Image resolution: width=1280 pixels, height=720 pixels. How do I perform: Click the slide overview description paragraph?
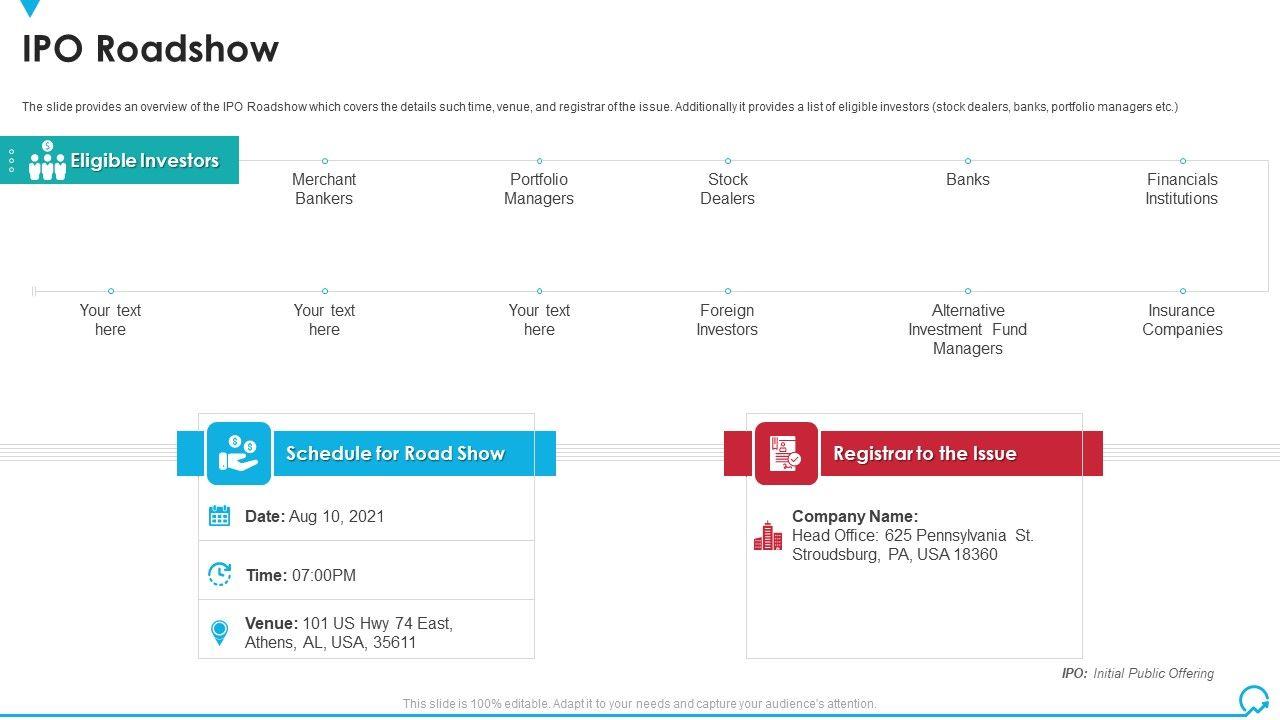600,107
